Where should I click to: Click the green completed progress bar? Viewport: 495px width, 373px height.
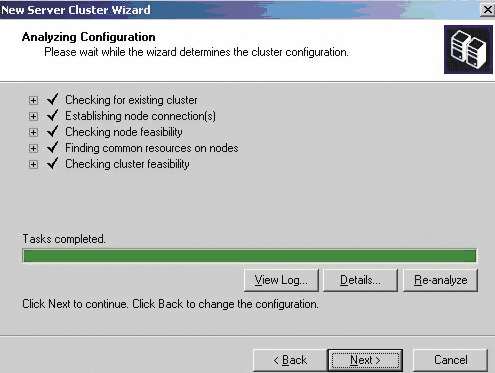click(250, 256)
